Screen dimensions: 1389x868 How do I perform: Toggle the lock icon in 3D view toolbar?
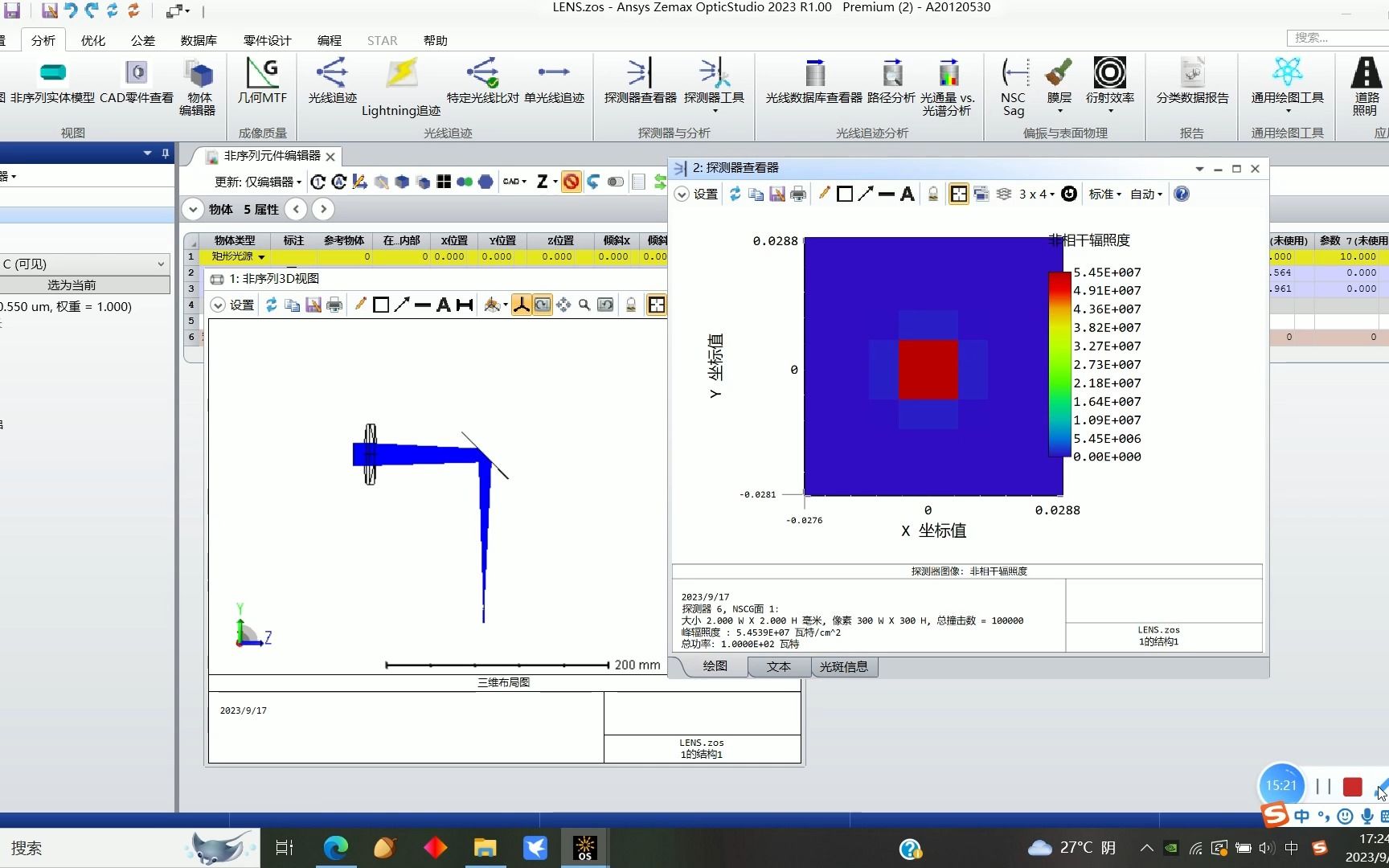tap(631, 305)
